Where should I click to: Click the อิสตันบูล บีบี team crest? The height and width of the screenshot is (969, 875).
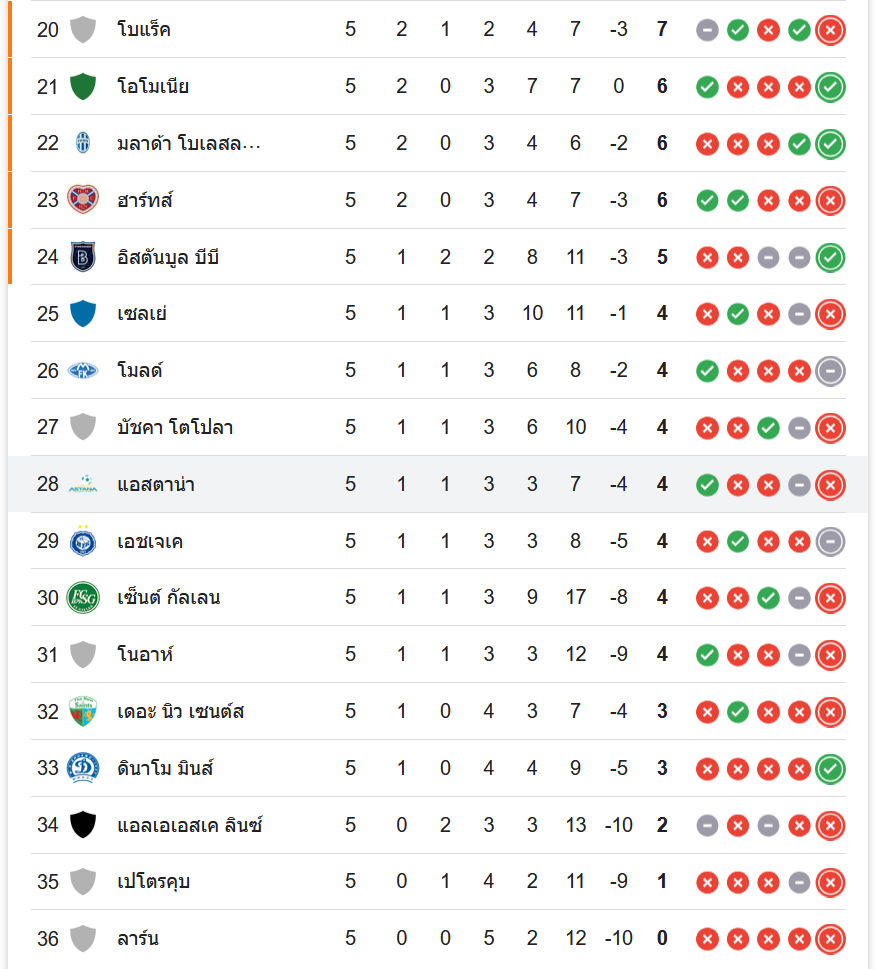click(83, 257)
